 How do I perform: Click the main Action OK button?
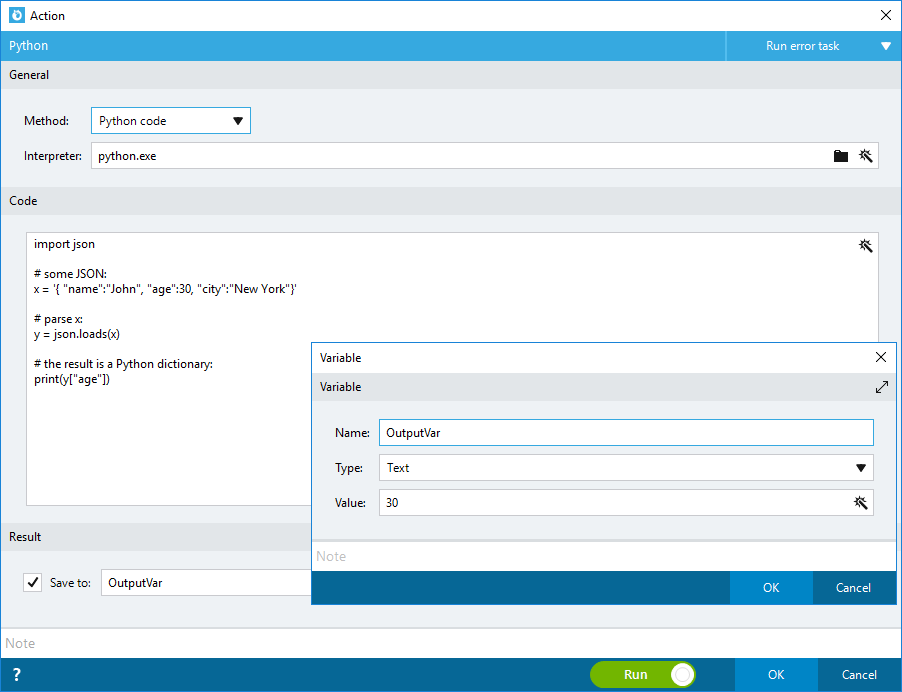point(776,675)
